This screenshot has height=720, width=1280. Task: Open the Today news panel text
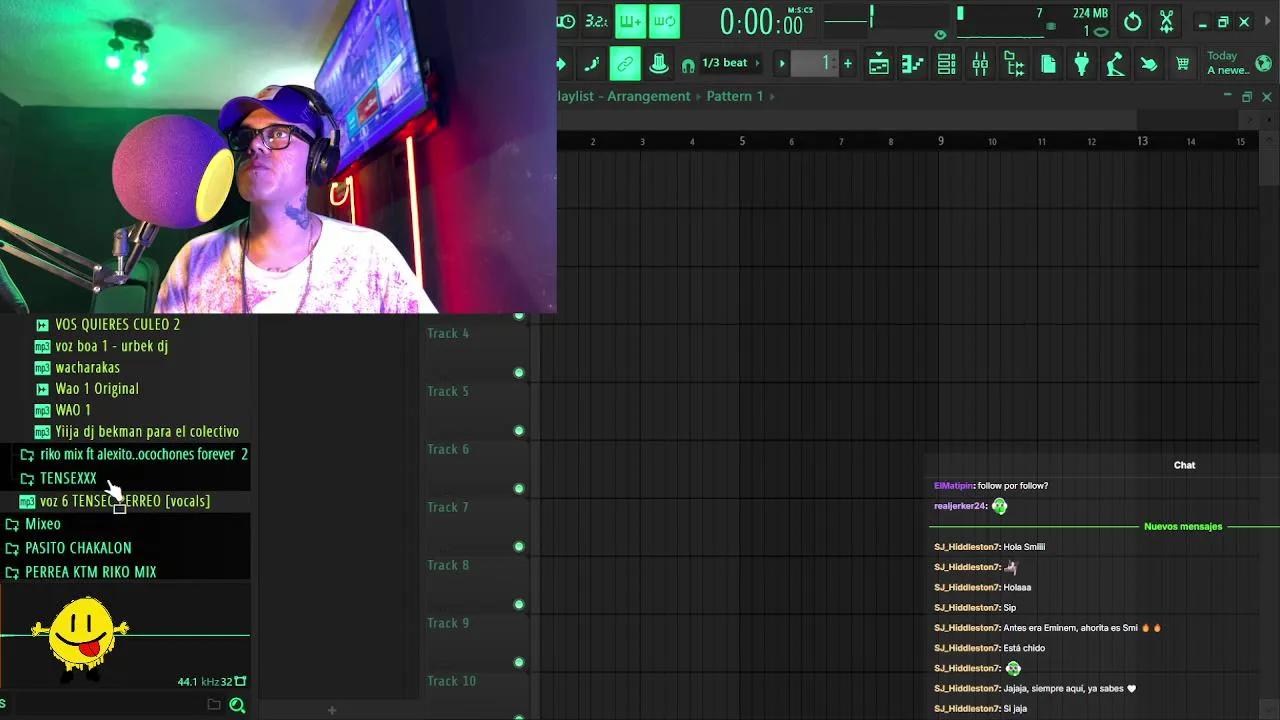click(x=1228, y=63)
